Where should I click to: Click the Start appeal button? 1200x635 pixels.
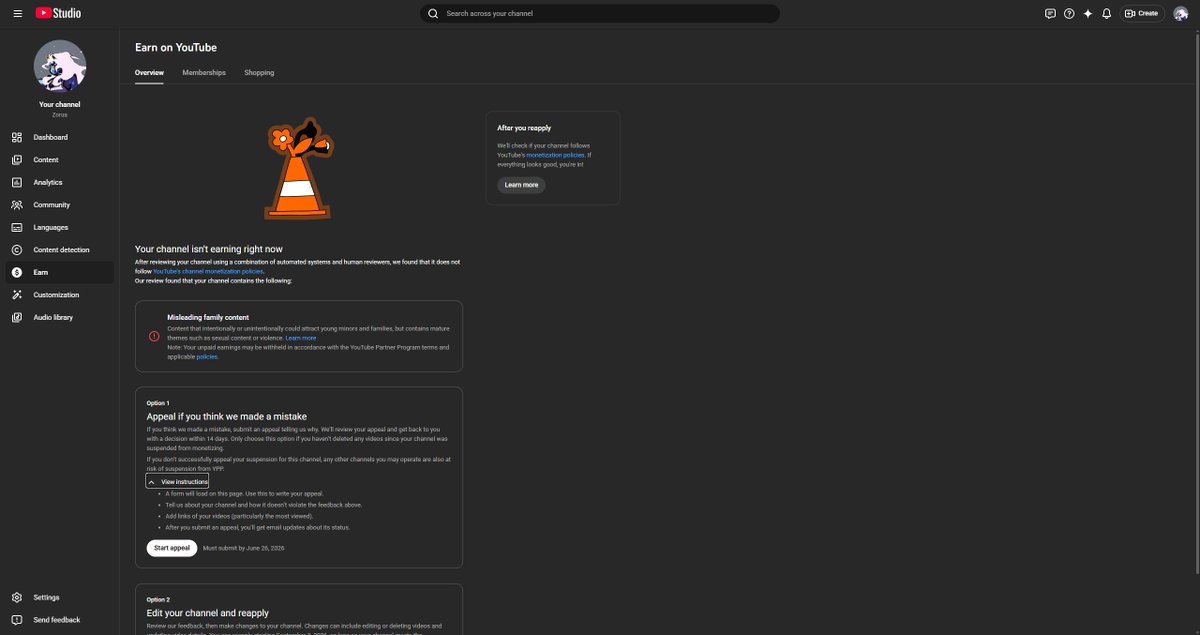point(172,548)
